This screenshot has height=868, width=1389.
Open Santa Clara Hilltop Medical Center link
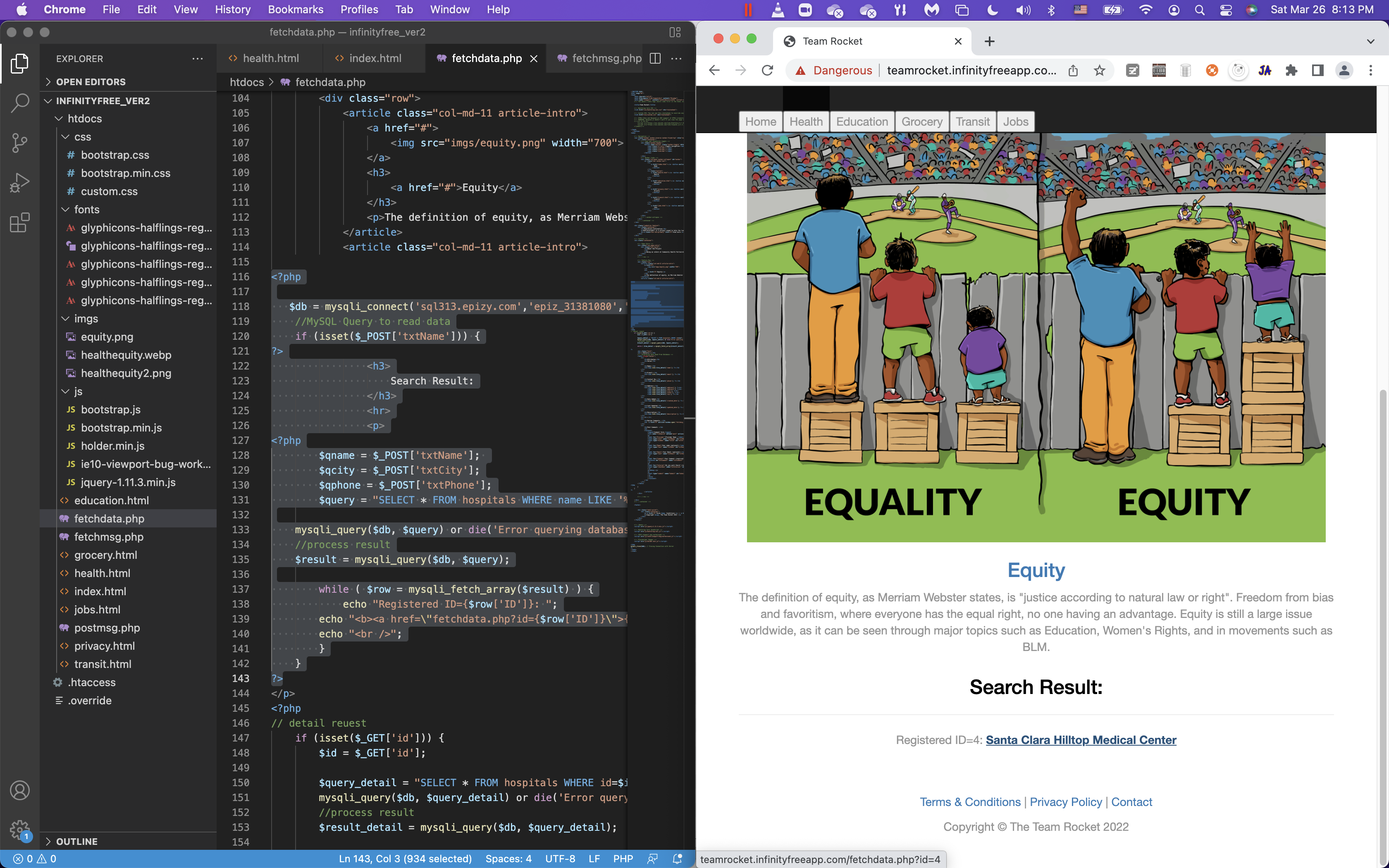[1081, 740]
